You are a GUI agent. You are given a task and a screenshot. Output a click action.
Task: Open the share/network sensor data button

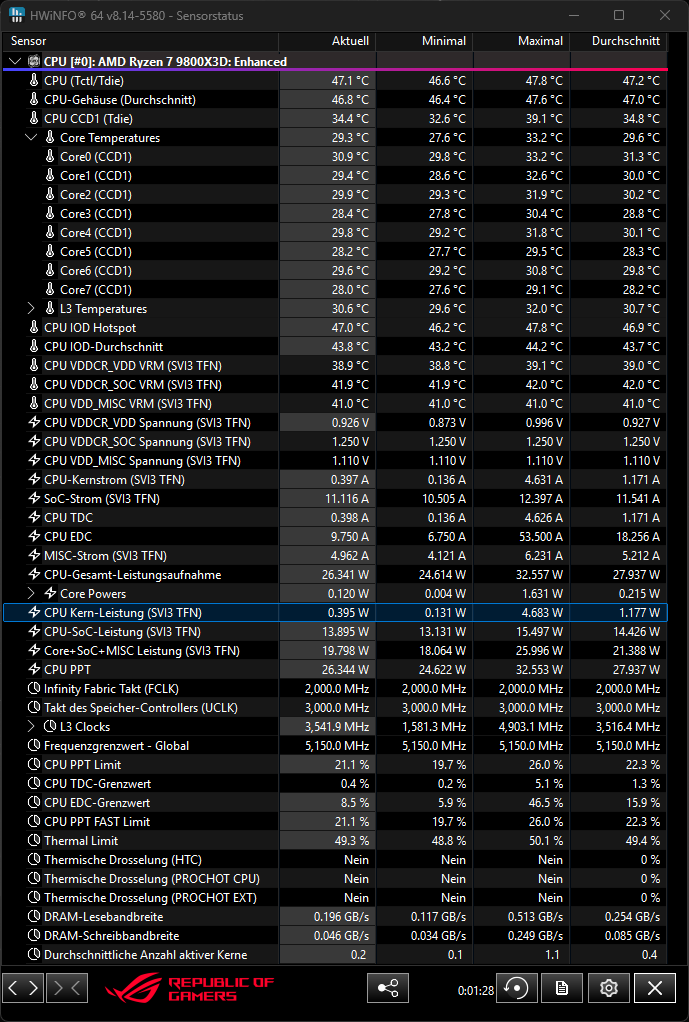[x=388, y=988]
